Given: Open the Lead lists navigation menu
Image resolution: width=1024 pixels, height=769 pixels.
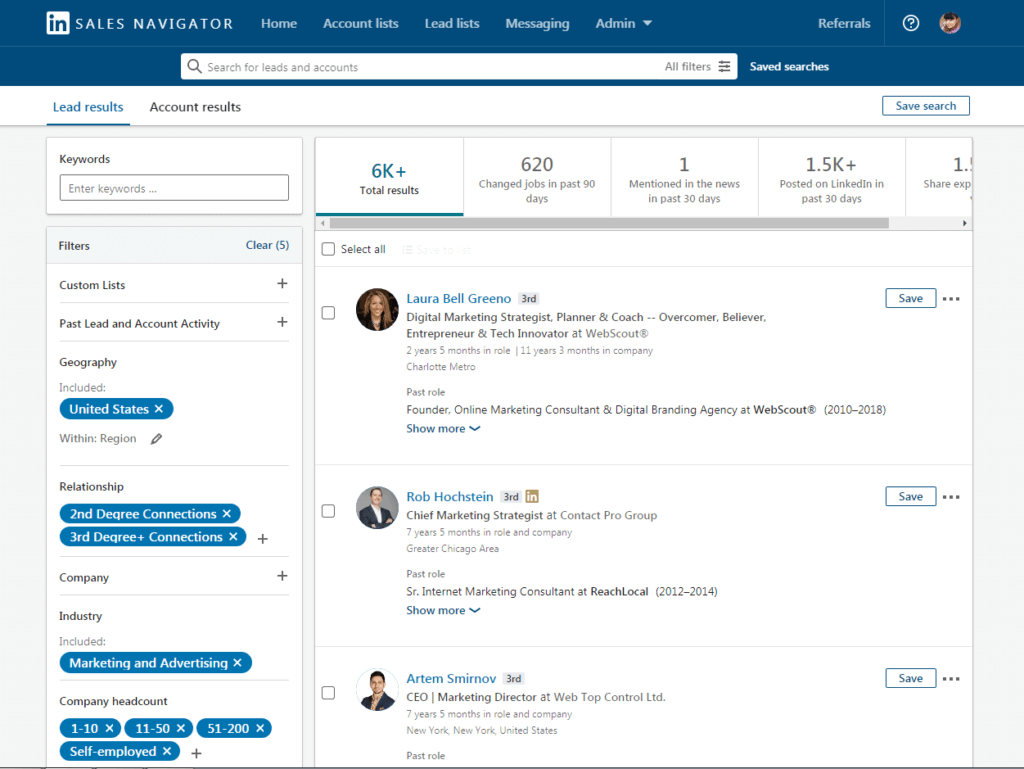Looking at the screenshot, I should click(x=452, y=22).
